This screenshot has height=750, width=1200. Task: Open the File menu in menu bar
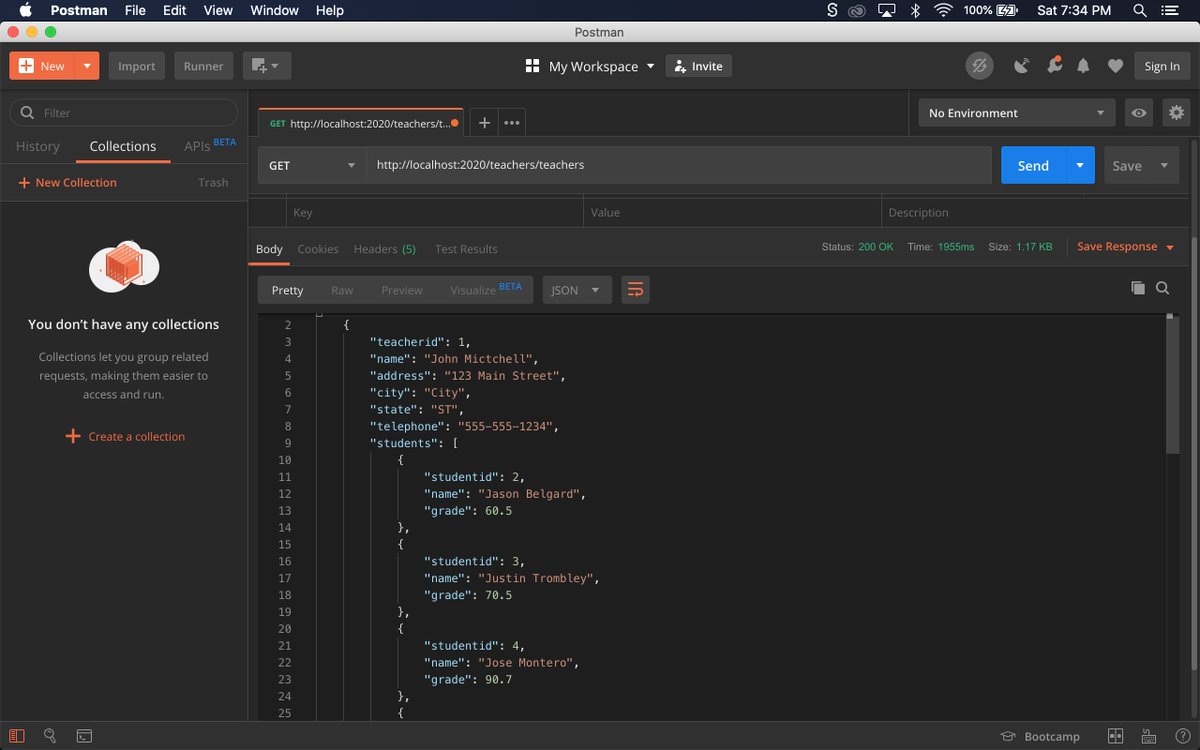[x=135, y=10]
